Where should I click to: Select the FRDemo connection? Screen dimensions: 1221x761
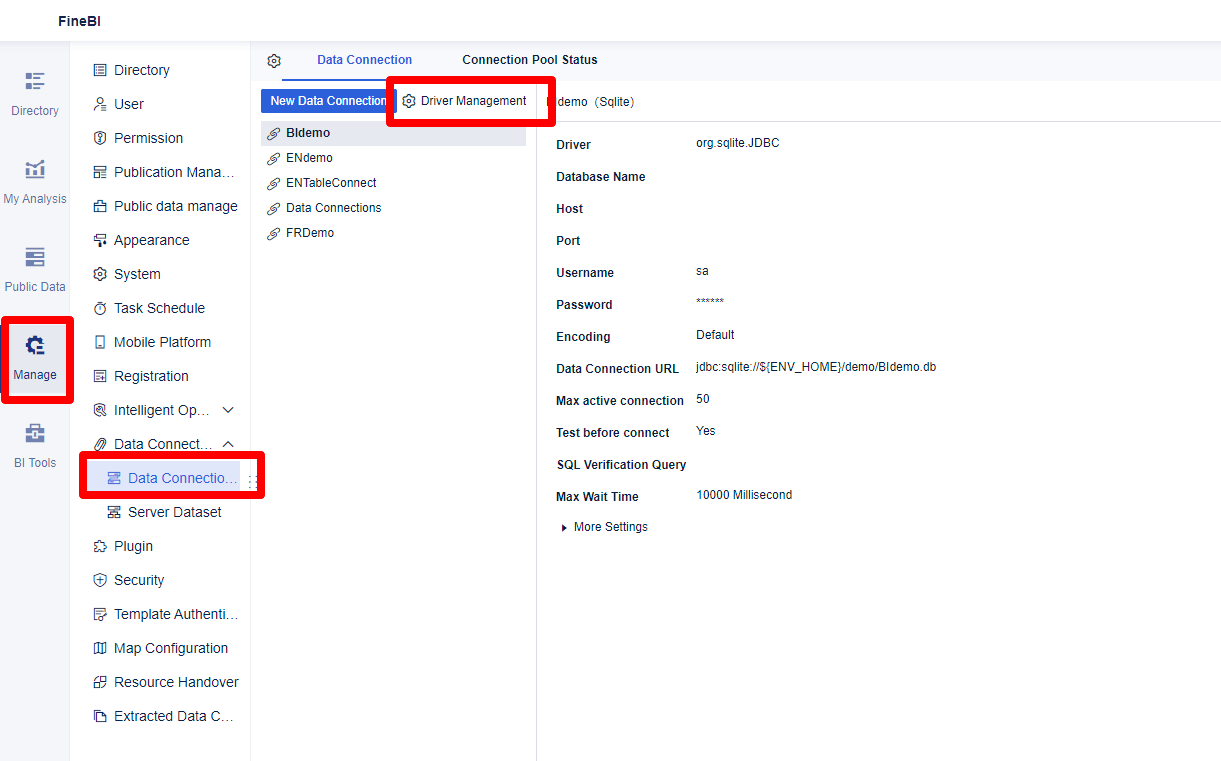393,233
